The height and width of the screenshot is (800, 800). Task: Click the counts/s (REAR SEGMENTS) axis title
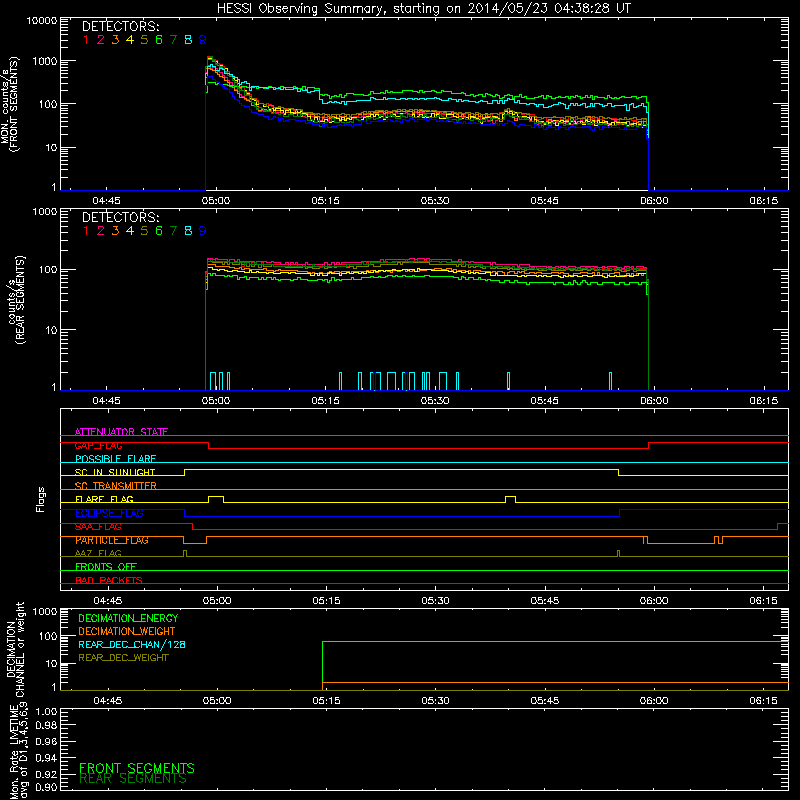[15, 299]
